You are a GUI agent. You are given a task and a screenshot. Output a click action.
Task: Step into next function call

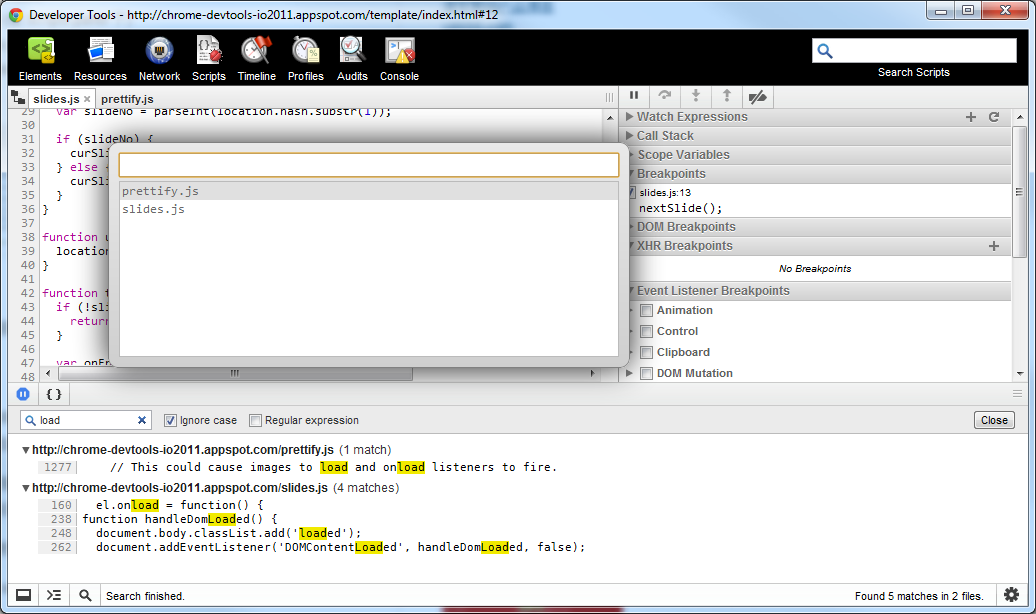click(x=696, y=96)
